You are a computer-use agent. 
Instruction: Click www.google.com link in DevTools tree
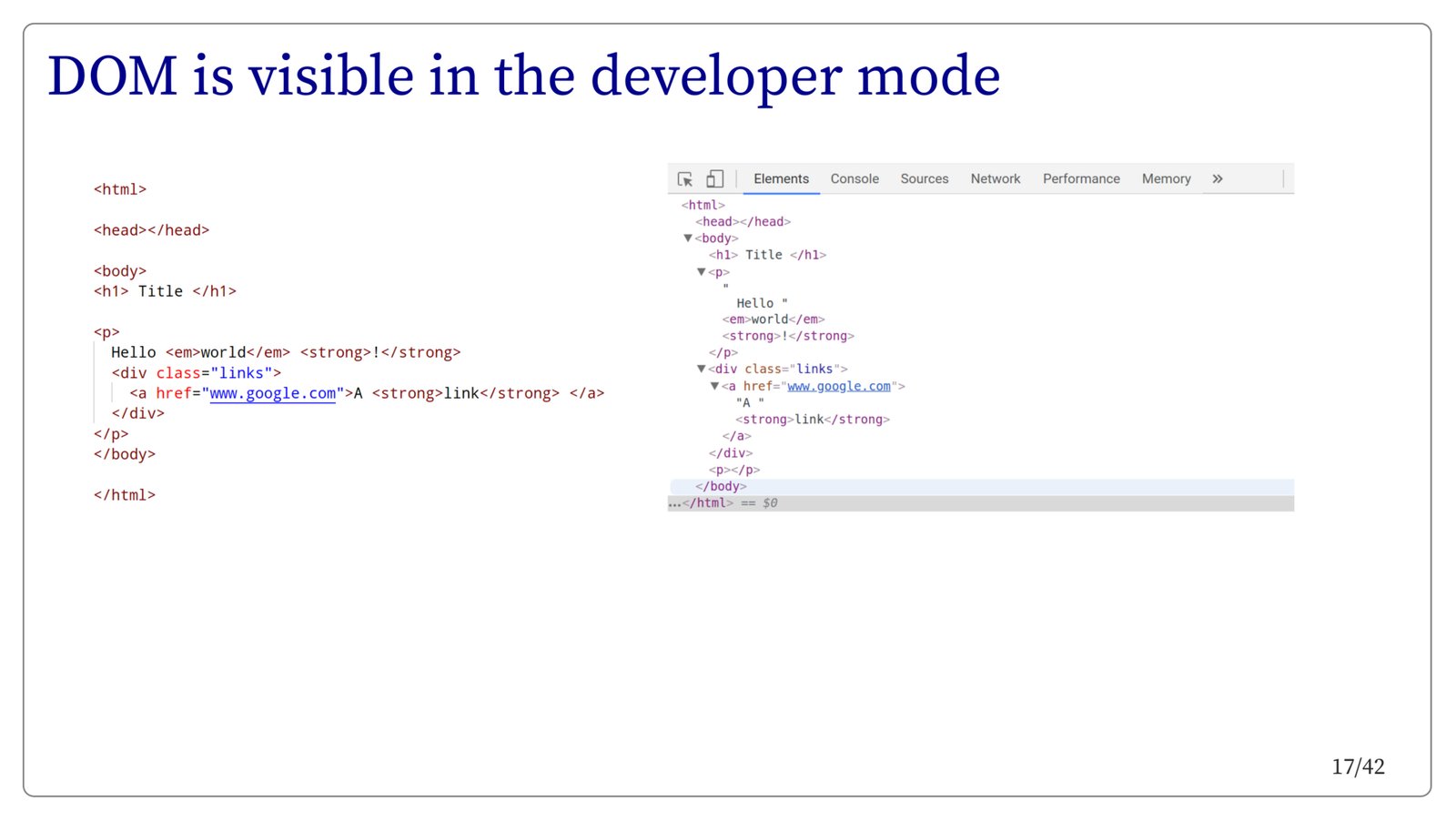(838, 386)
